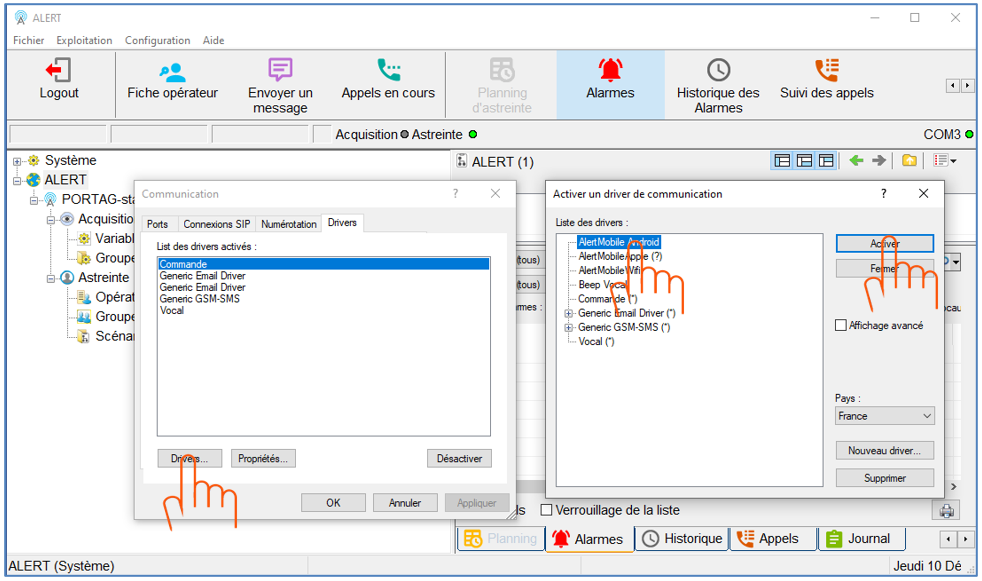Expand the Système tree node
The width and height of the screenshot is (982, 581).
17,161
